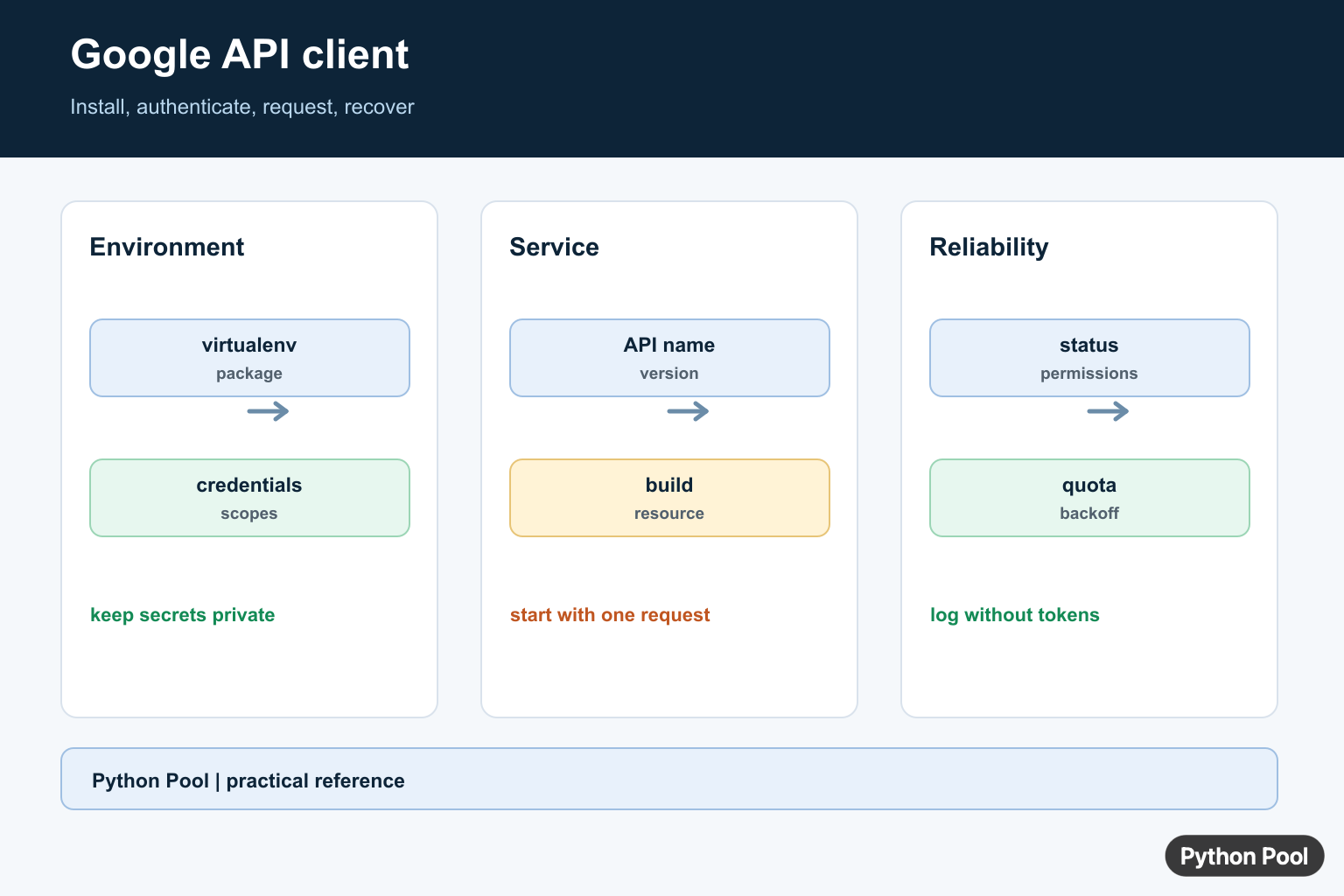Click the Python Pool practical reference bar

669,779
